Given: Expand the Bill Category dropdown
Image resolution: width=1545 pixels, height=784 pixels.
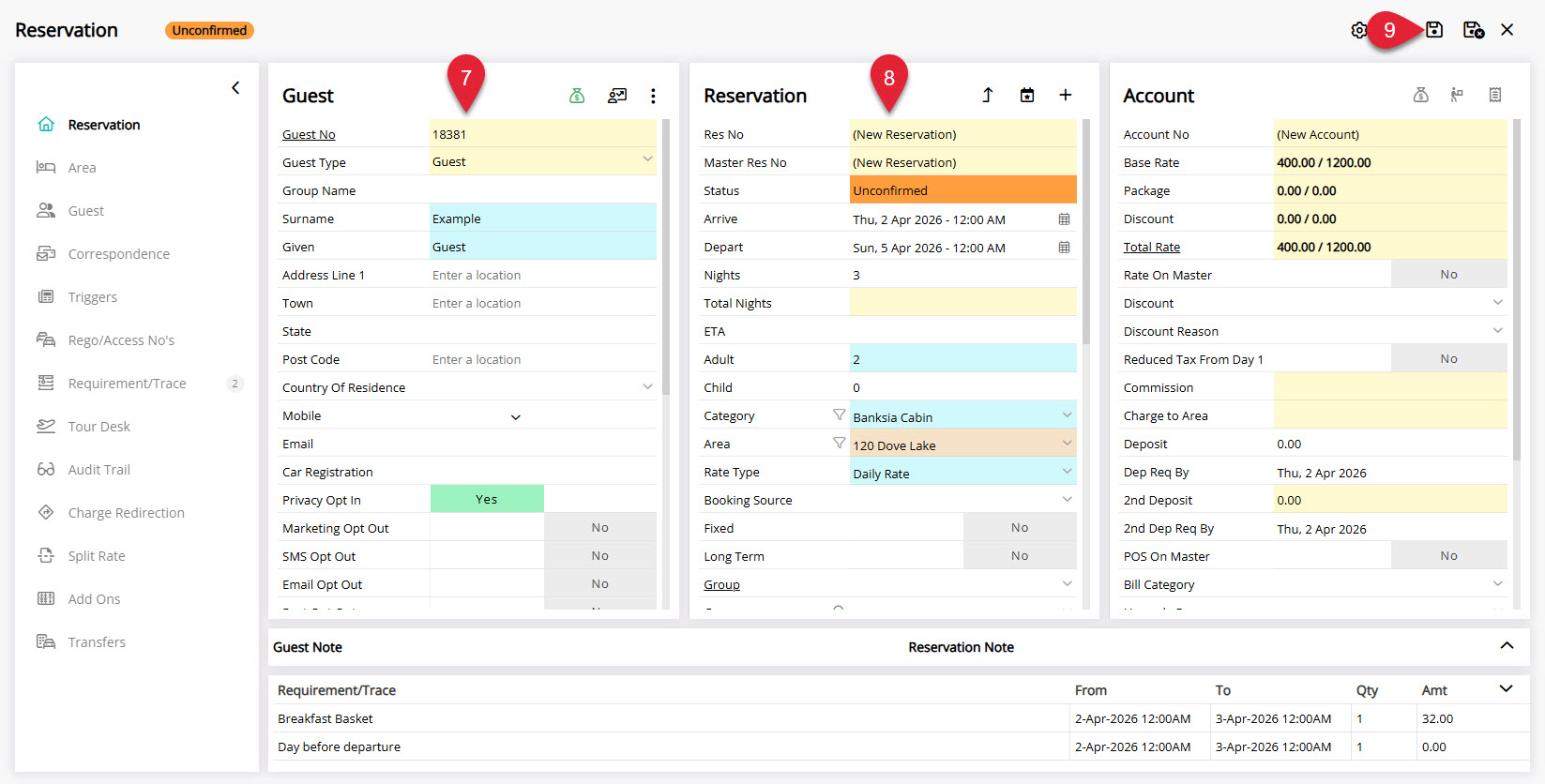Looking at the screenshot, I should (x=1497, y=583).
